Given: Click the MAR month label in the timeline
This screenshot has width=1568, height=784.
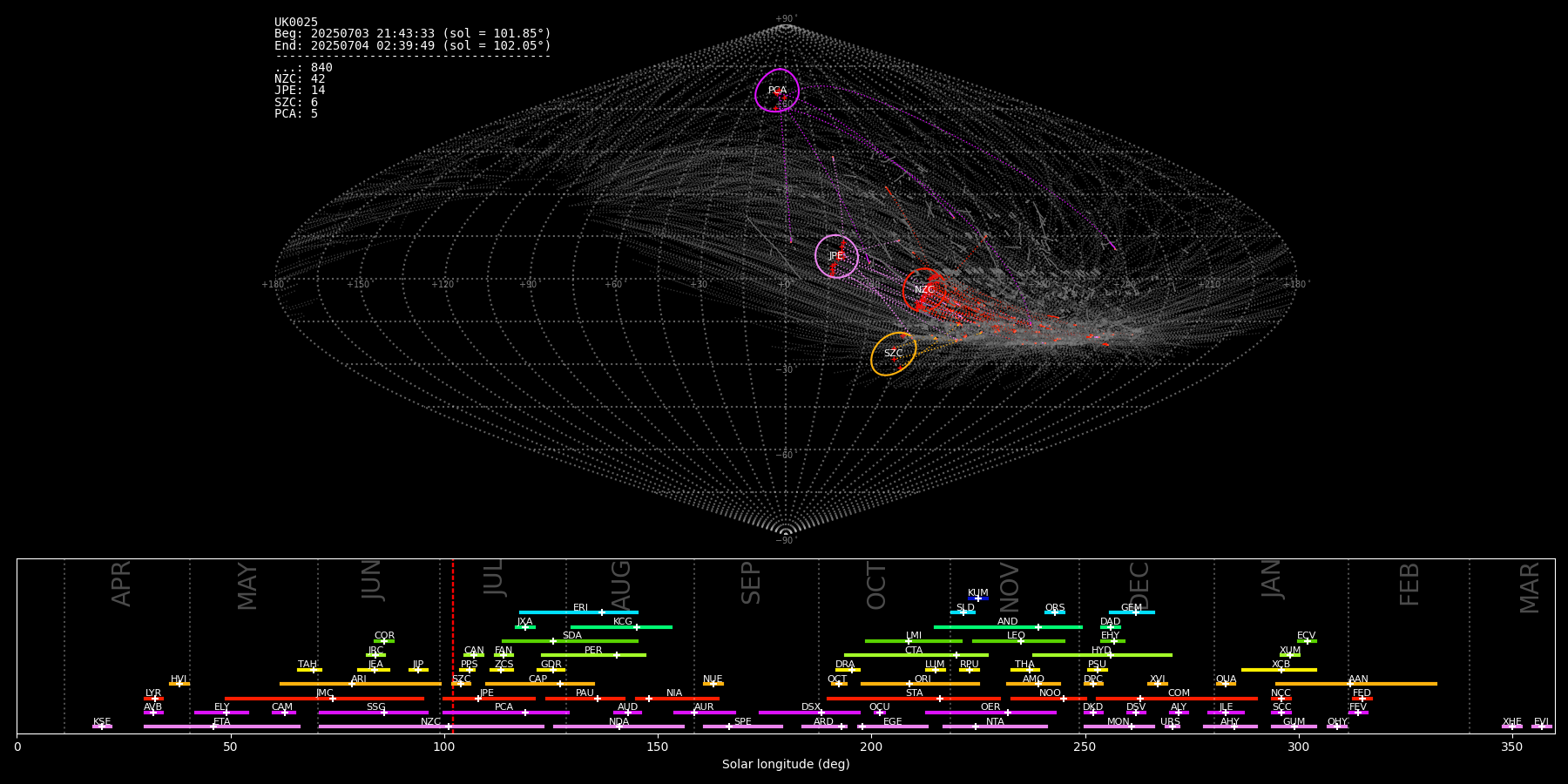Looking at the screenshot, I should point(1530,588).
